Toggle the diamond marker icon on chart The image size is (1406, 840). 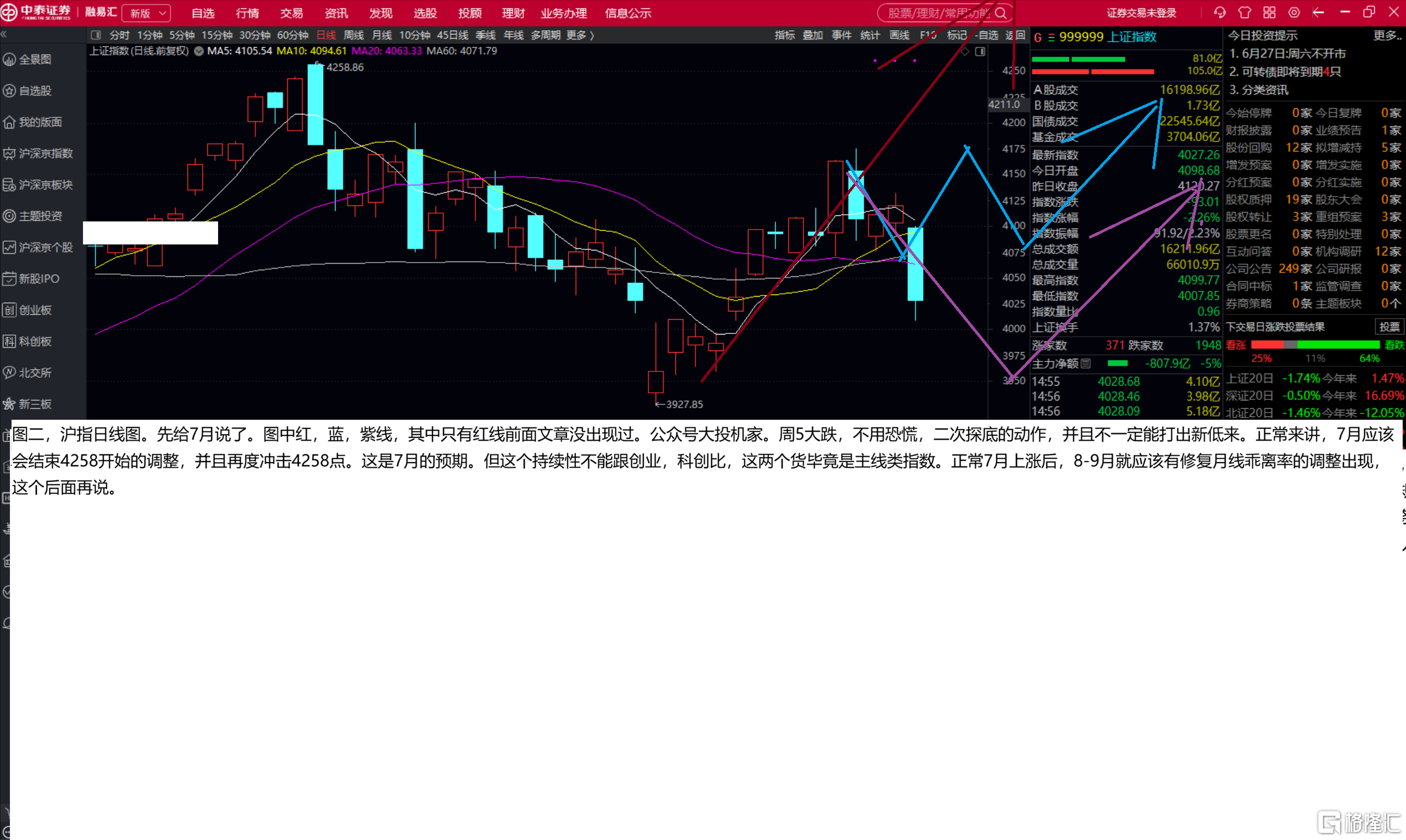(x=964, y=52)
